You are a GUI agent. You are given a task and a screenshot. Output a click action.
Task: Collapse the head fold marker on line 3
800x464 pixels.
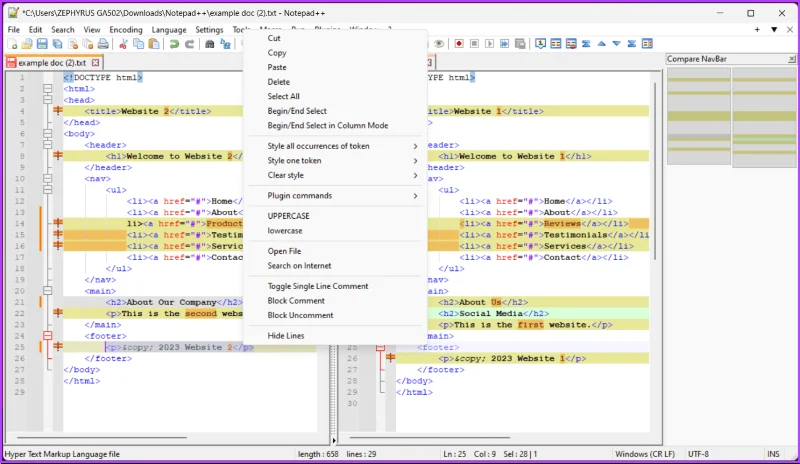[x=47, y=100]
